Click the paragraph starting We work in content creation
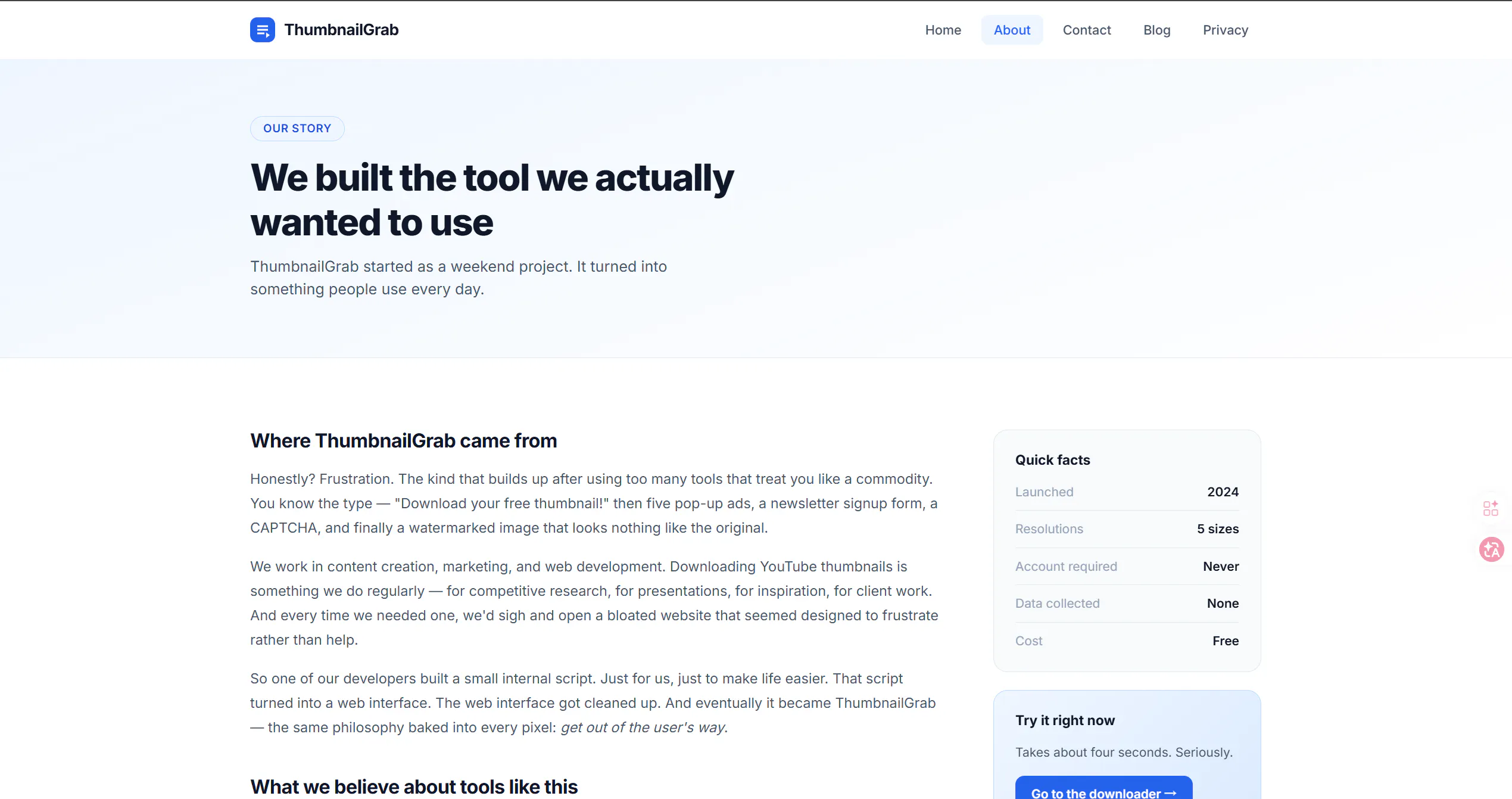The width and height of the screenshot is (1512, 799). (x=594, y=603)
